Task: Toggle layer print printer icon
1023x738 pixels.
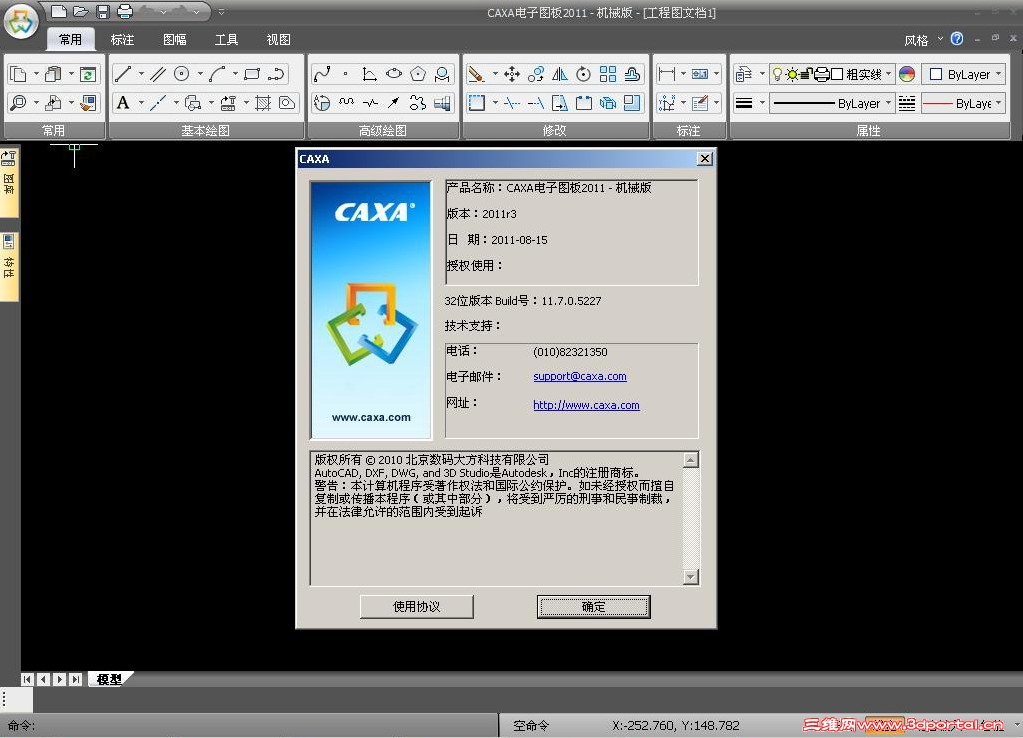Action: point(822,74)
